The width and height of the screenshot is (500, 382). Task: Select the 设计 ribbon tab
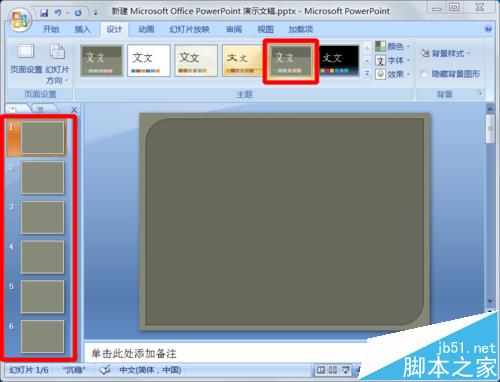114,29
